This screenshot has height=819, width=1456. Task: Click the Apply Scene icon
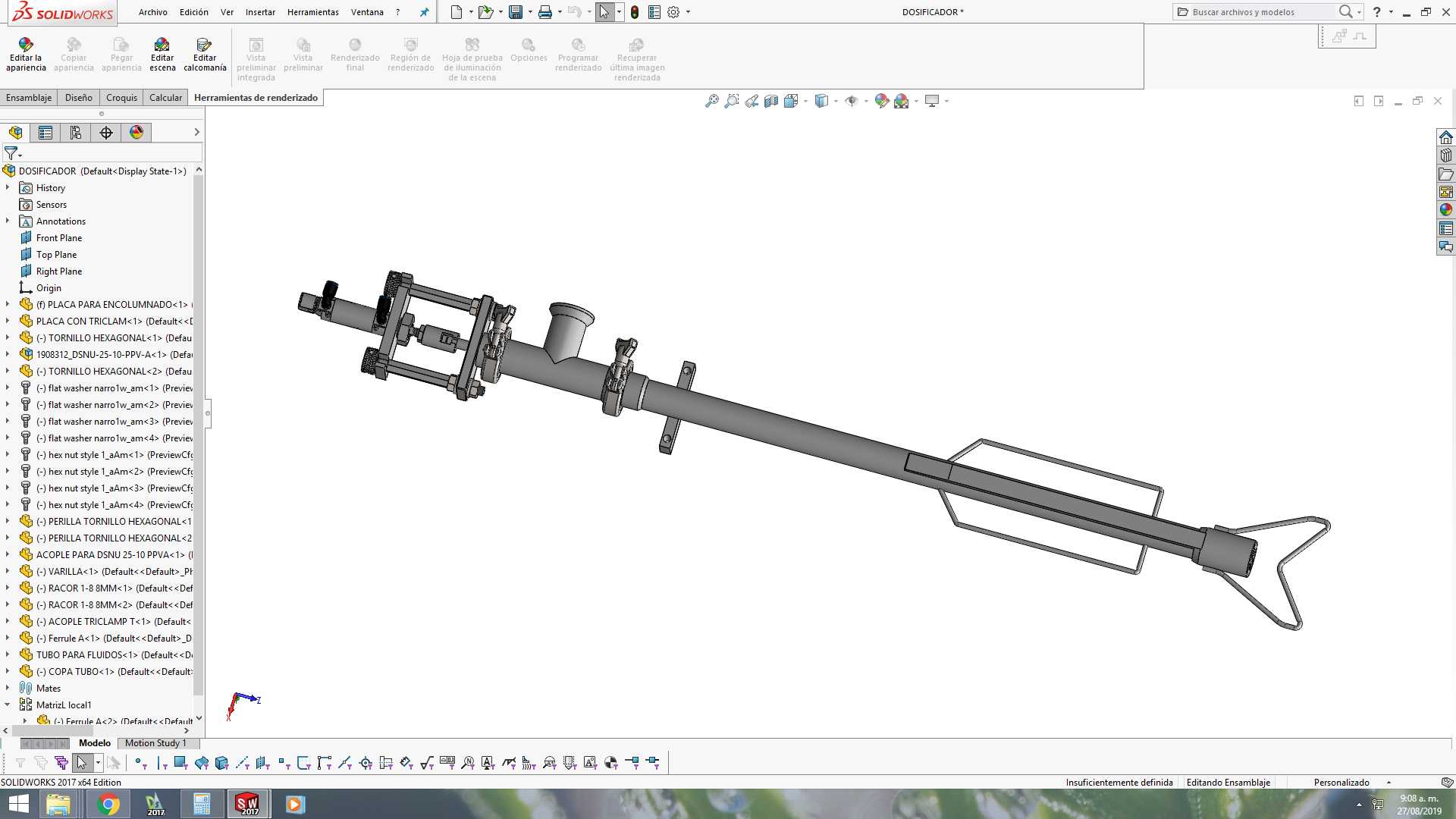click(x=902, y=101)
